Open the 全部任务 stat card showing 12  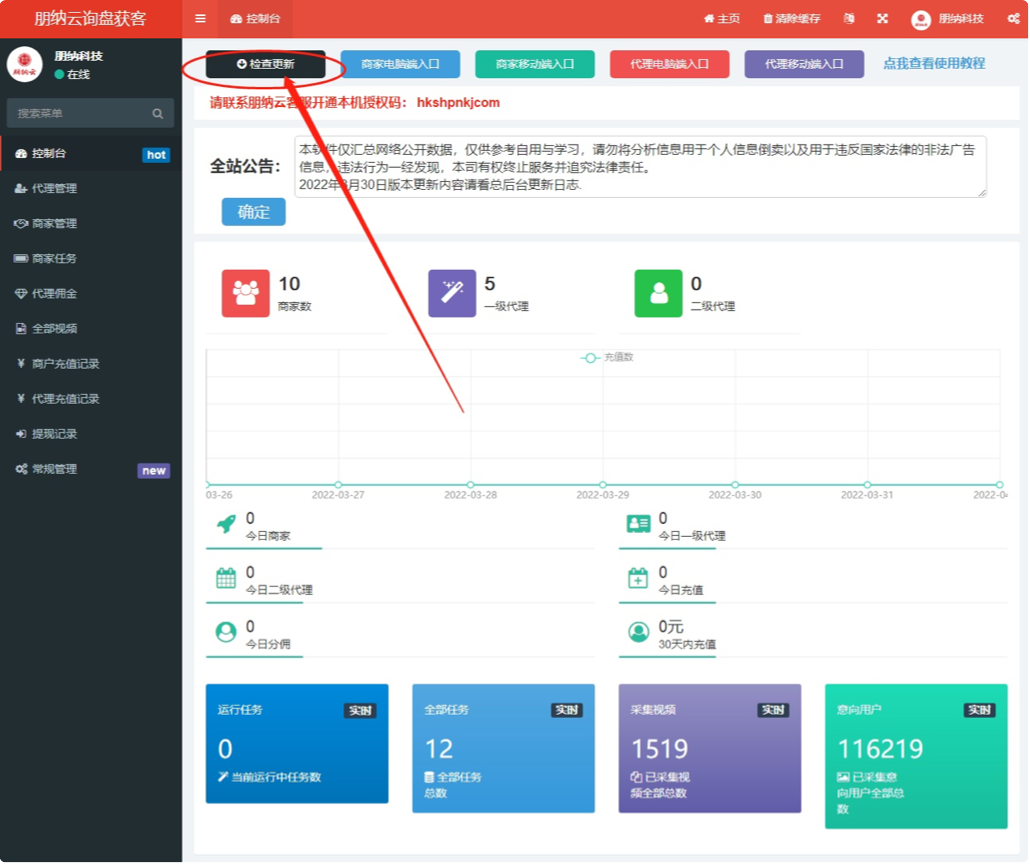tap(503, 748)
